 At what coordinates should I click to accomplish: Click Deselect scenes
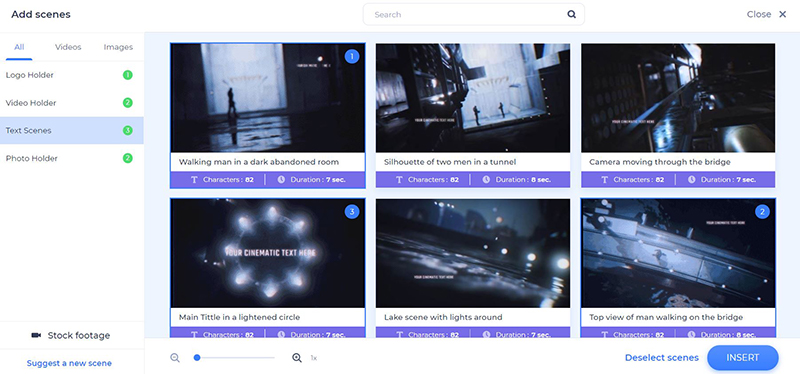tap(662, 358)
